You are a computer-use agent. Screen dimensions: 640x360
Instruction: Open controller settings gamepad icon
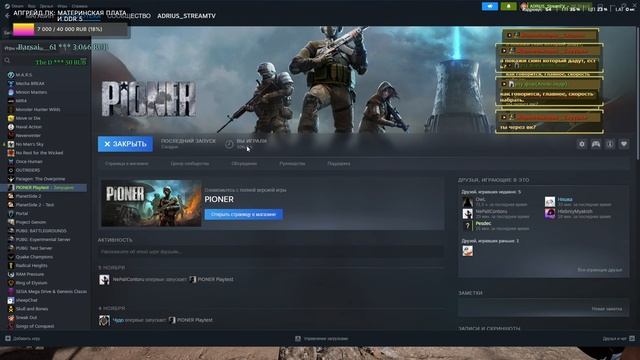(596, 144)
